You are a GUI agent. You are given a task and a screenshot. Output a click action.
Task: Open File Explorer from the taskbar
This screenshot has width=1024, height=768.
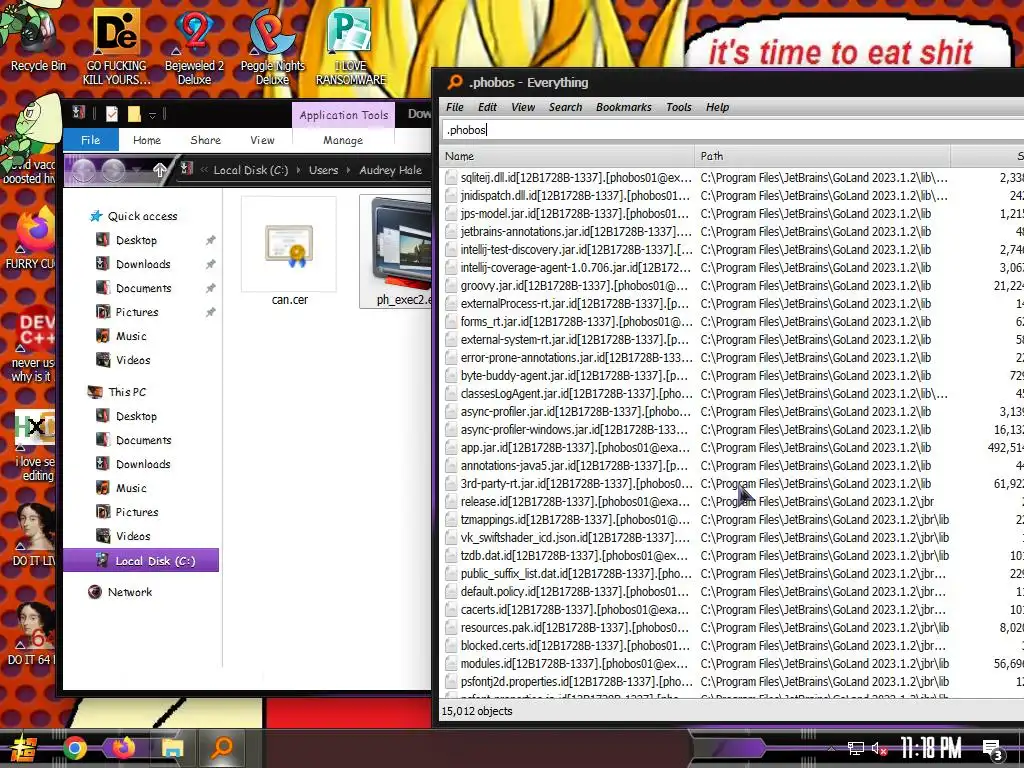click(x=172, y=748)
